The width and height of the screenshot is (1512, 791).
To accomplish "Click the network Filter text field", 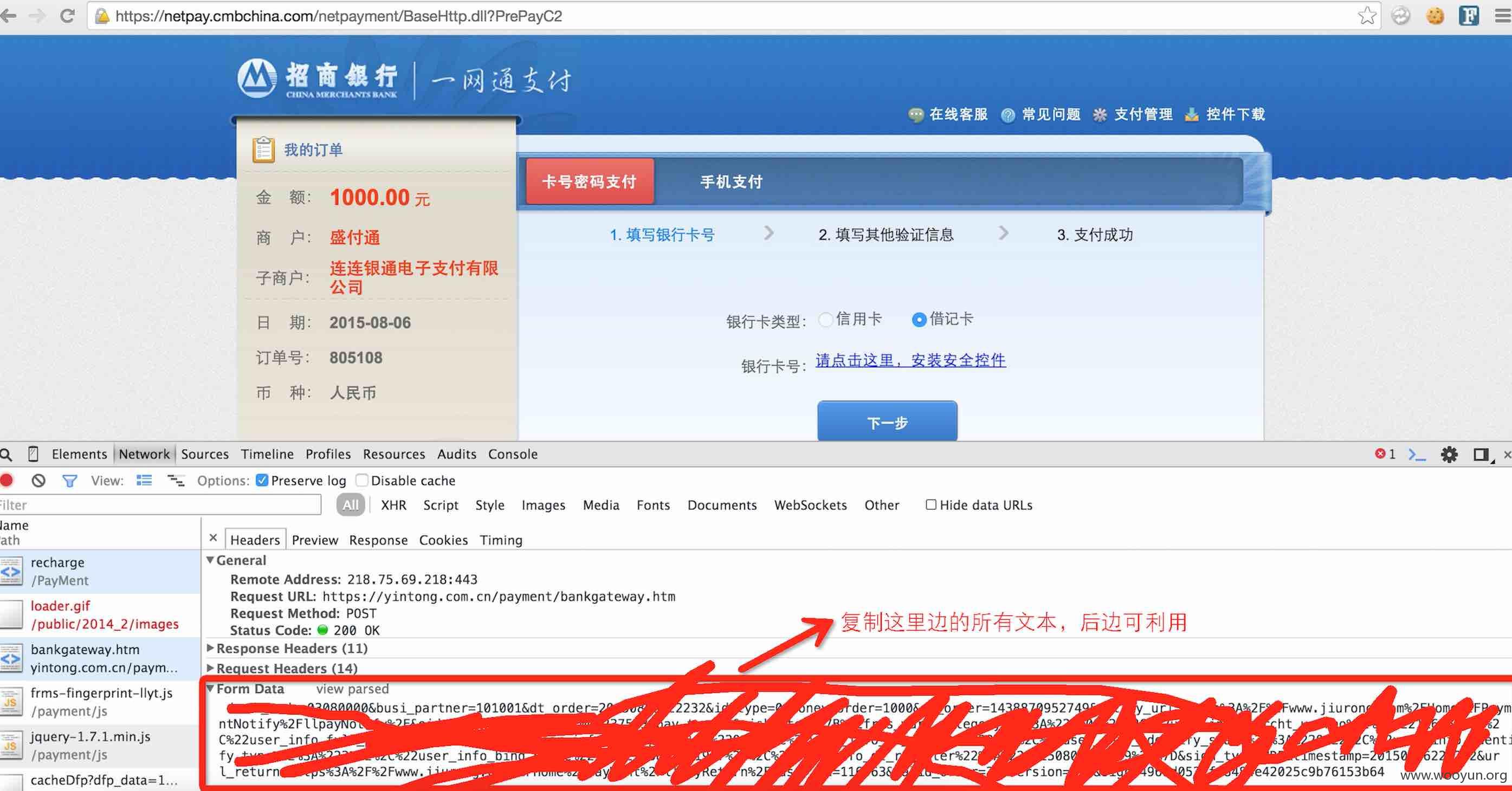I will [x=160, y=504].
